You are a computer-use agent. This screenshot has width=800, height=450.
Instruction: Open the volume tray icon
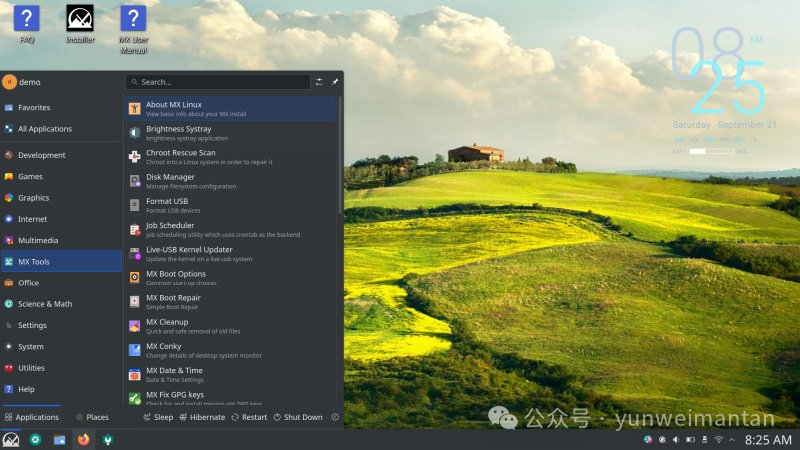676,440
